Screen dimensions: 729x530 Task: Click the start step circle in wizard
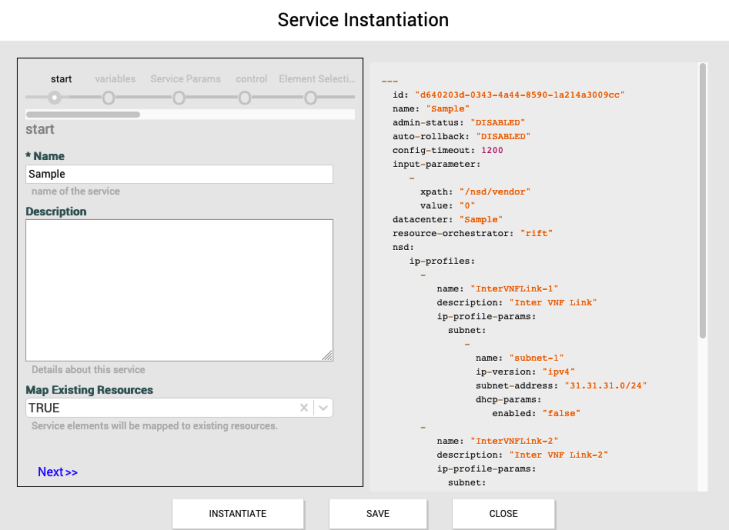tap(54, 98)
